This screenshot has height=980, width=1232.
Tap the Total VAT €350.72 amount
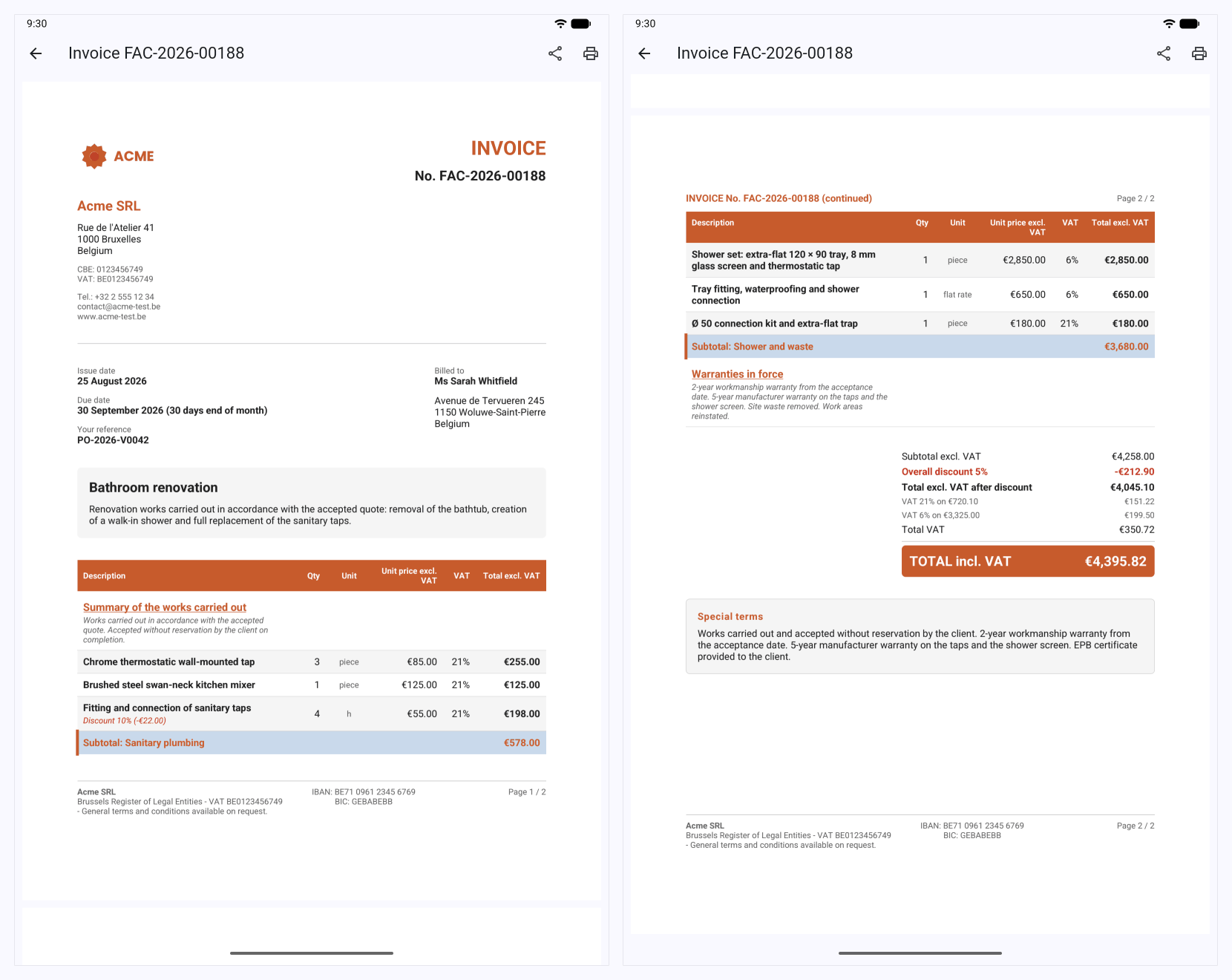click(x=1137, y=530)
